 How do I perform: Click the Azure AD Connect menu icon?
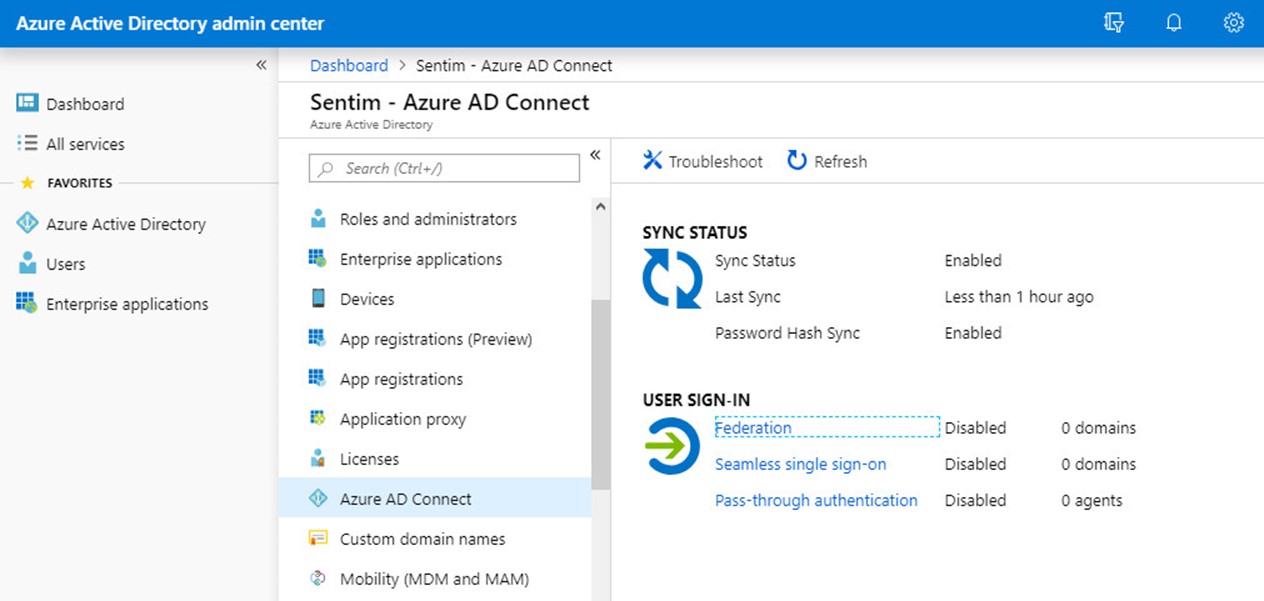tap(318, 498)
